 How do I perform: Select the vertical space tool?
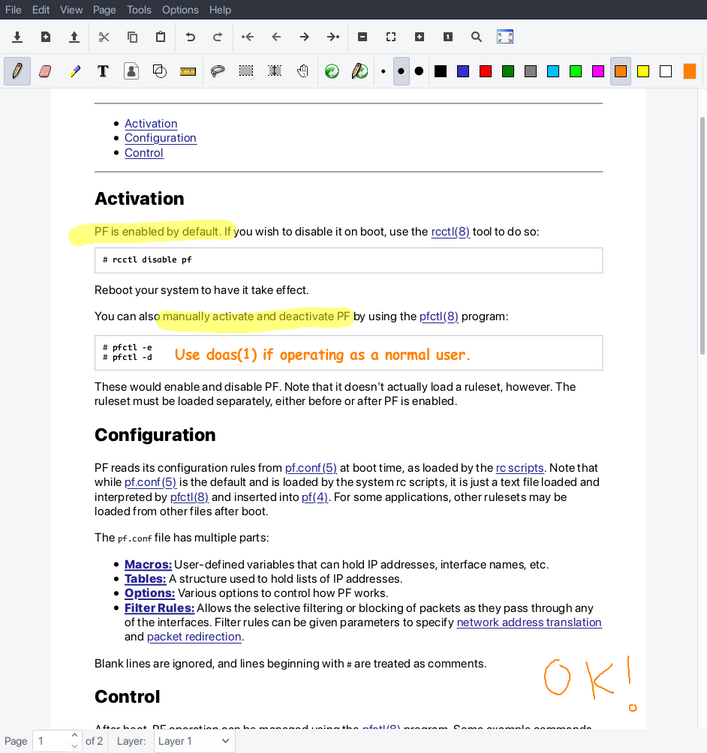pos(275,71)
